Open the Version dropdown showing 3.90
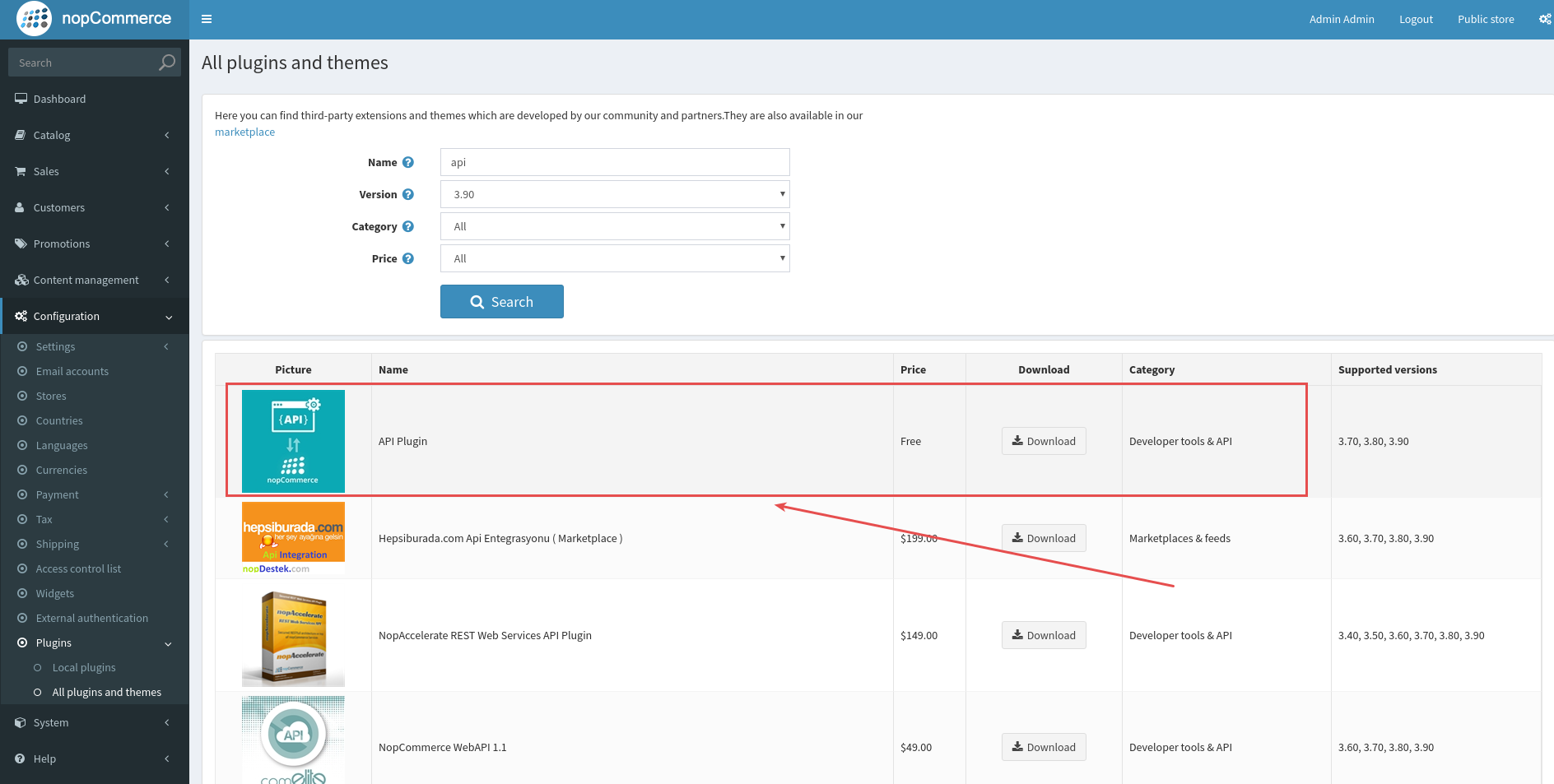Screen dimensions: 1554x784 (x=615, y=194)
